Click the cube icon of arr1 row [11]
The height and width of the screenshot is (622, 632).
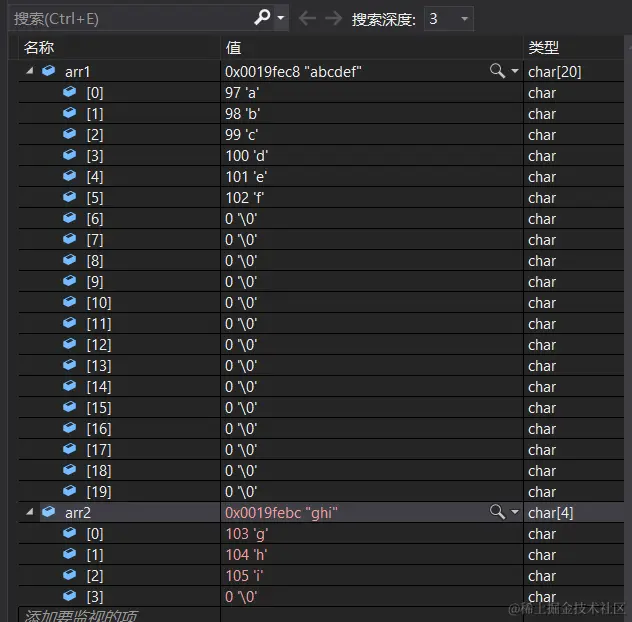tap(69, 322)
